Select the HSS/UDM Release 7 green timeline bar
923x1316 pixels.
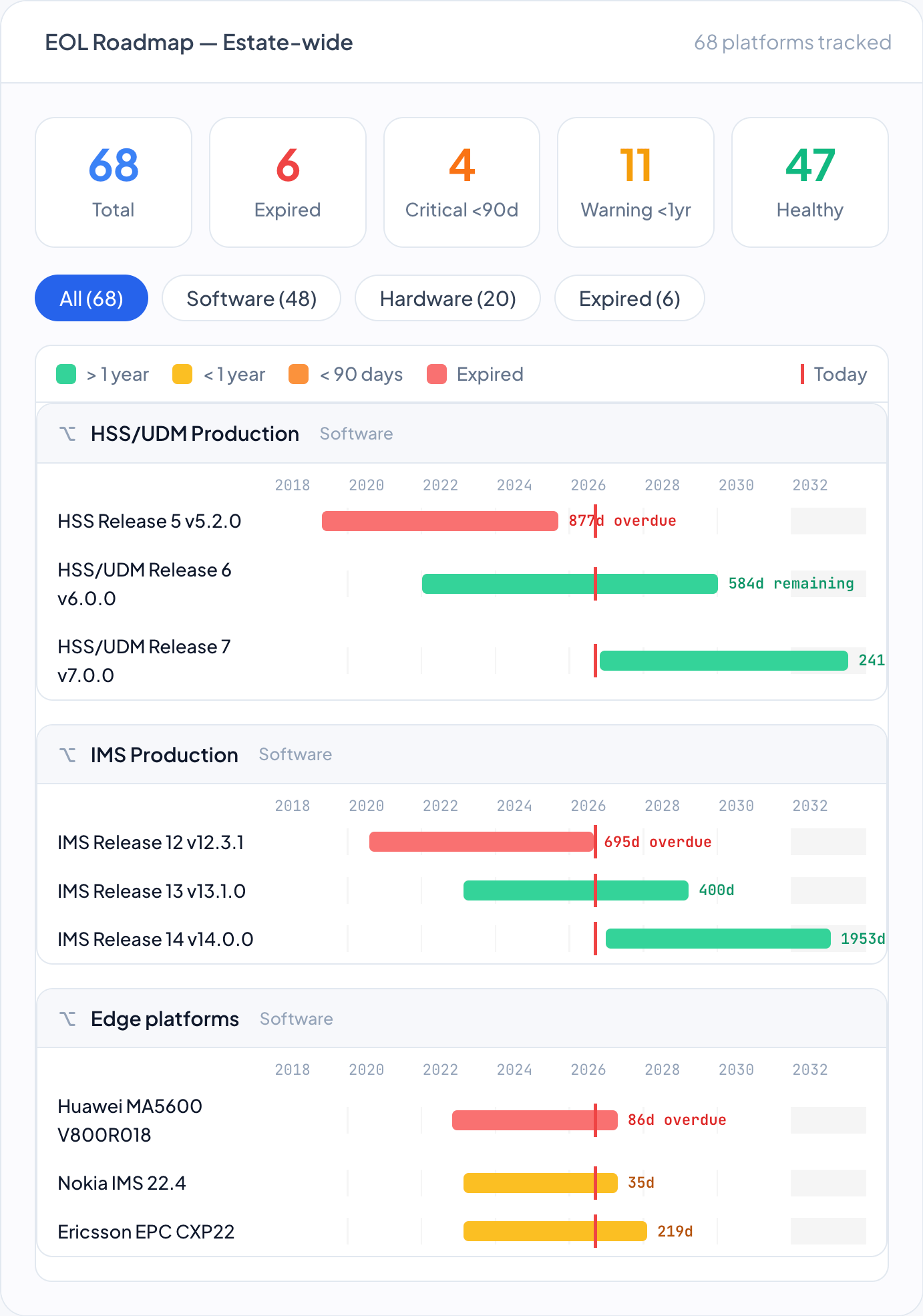tap(724, 661)
